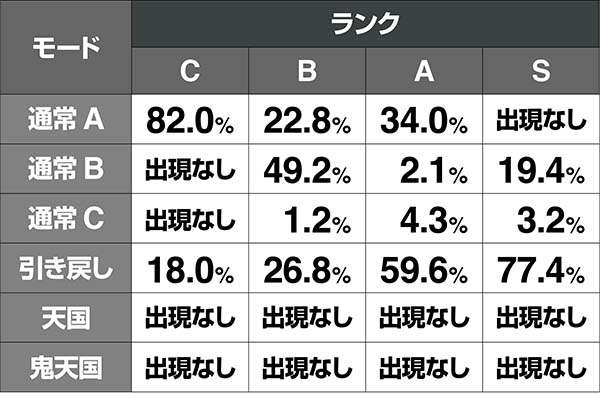The height and width of the screenshot is (402, 600).
Task: Select the 鬼天国 row label
Action: tap(66, 368)
